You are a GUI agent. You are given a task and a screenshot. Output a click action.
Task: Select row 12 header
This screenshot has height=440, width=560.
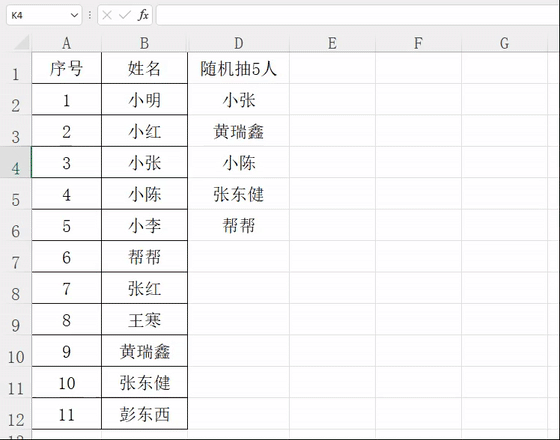16,414
